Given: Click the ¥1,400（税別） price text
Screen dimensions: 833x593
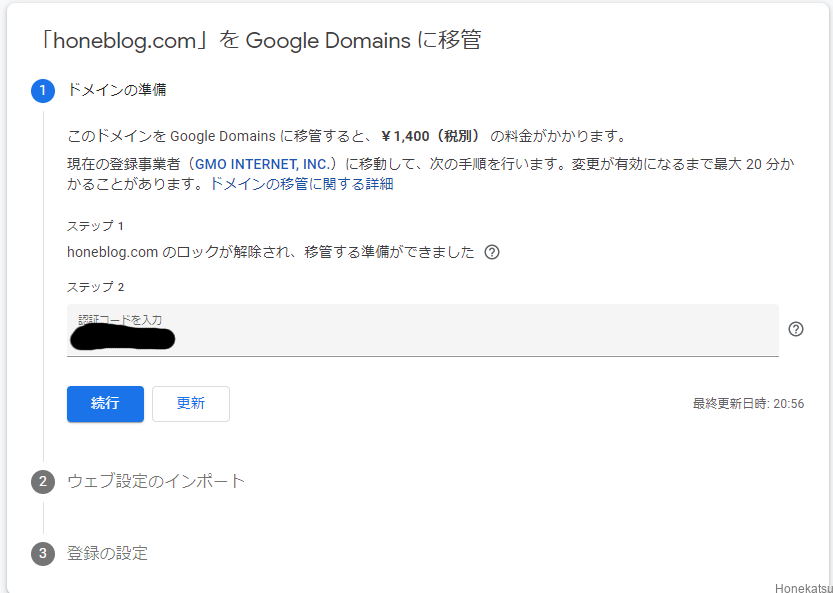Looking at the screenshot, I should 431,136.
